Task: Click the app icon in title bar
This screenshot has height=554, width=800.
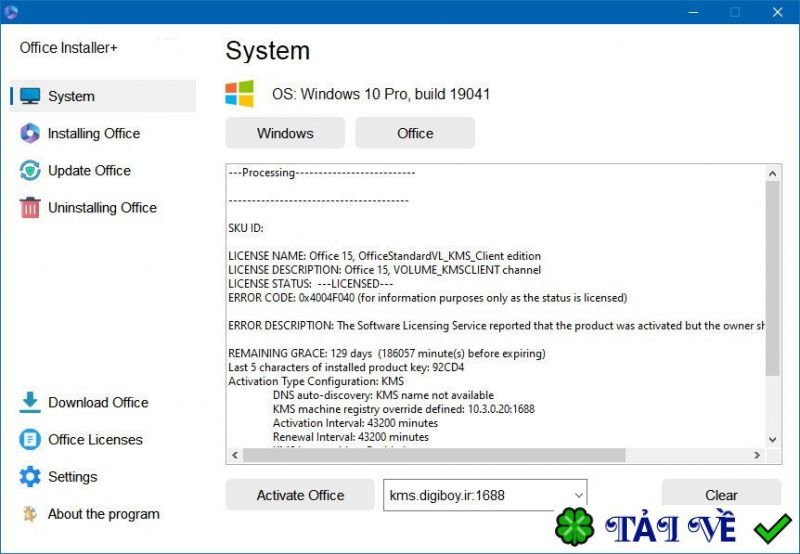Action: point(10,11)
